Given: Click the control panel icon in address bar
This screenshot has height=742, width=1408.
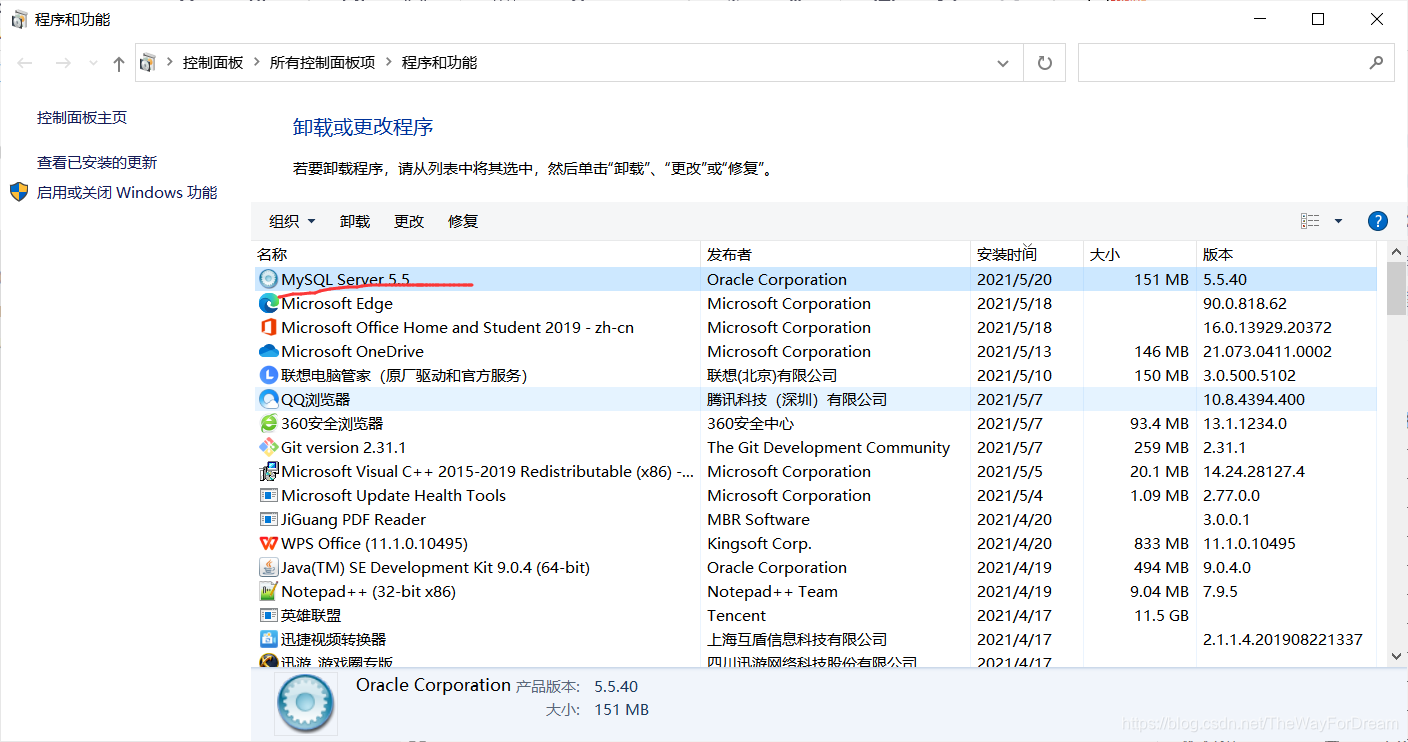Looking at the screenshot, I should coord(148,63).
